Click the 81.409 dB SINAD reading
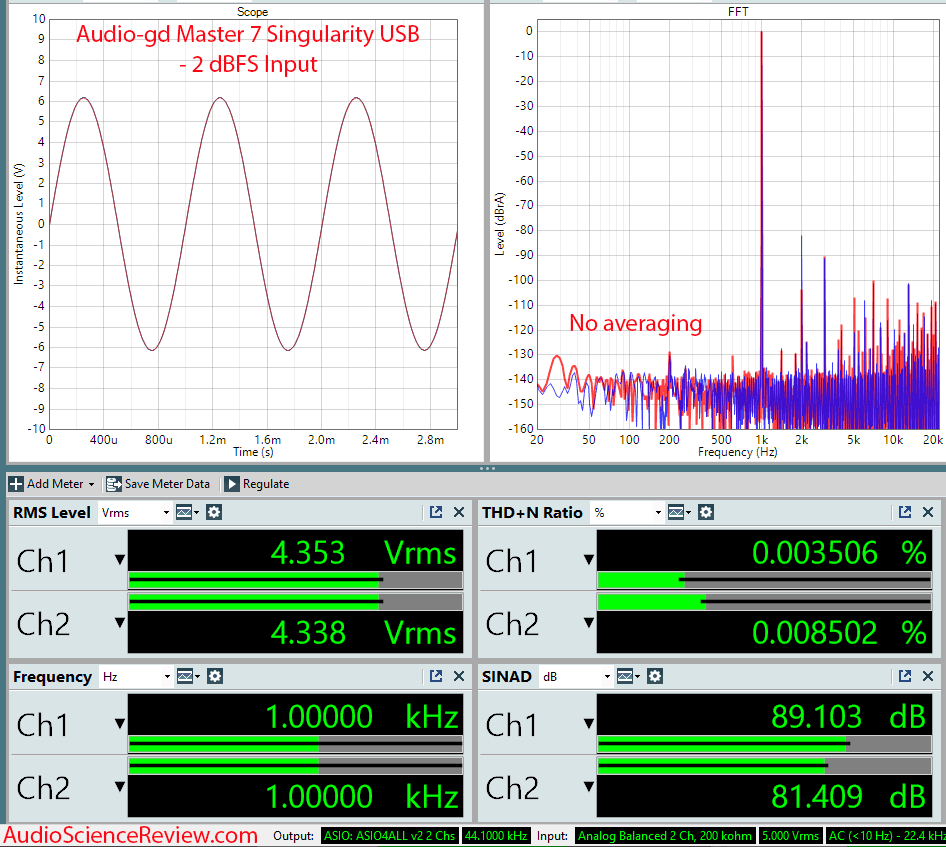Image resolution: width=946 pixels, height=847 pixels. 848,796
